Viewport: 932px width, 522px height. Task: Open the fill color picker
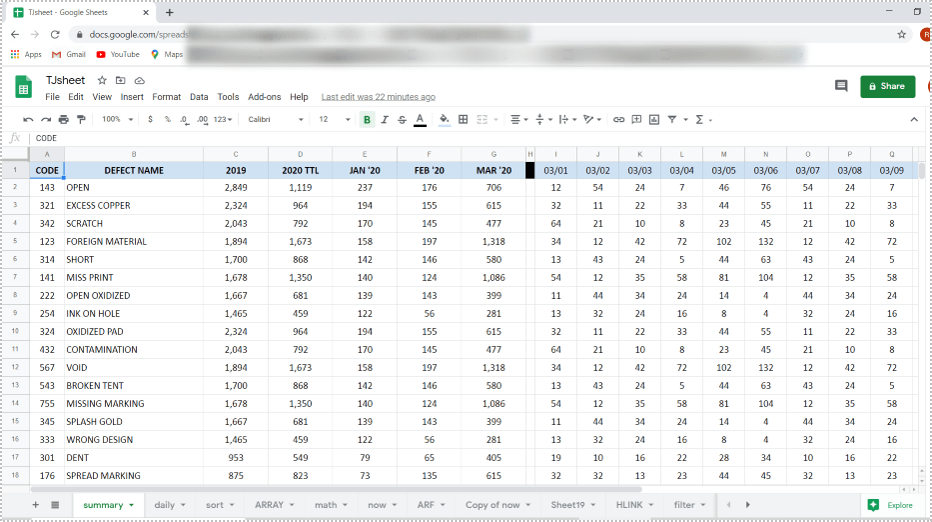444,119
